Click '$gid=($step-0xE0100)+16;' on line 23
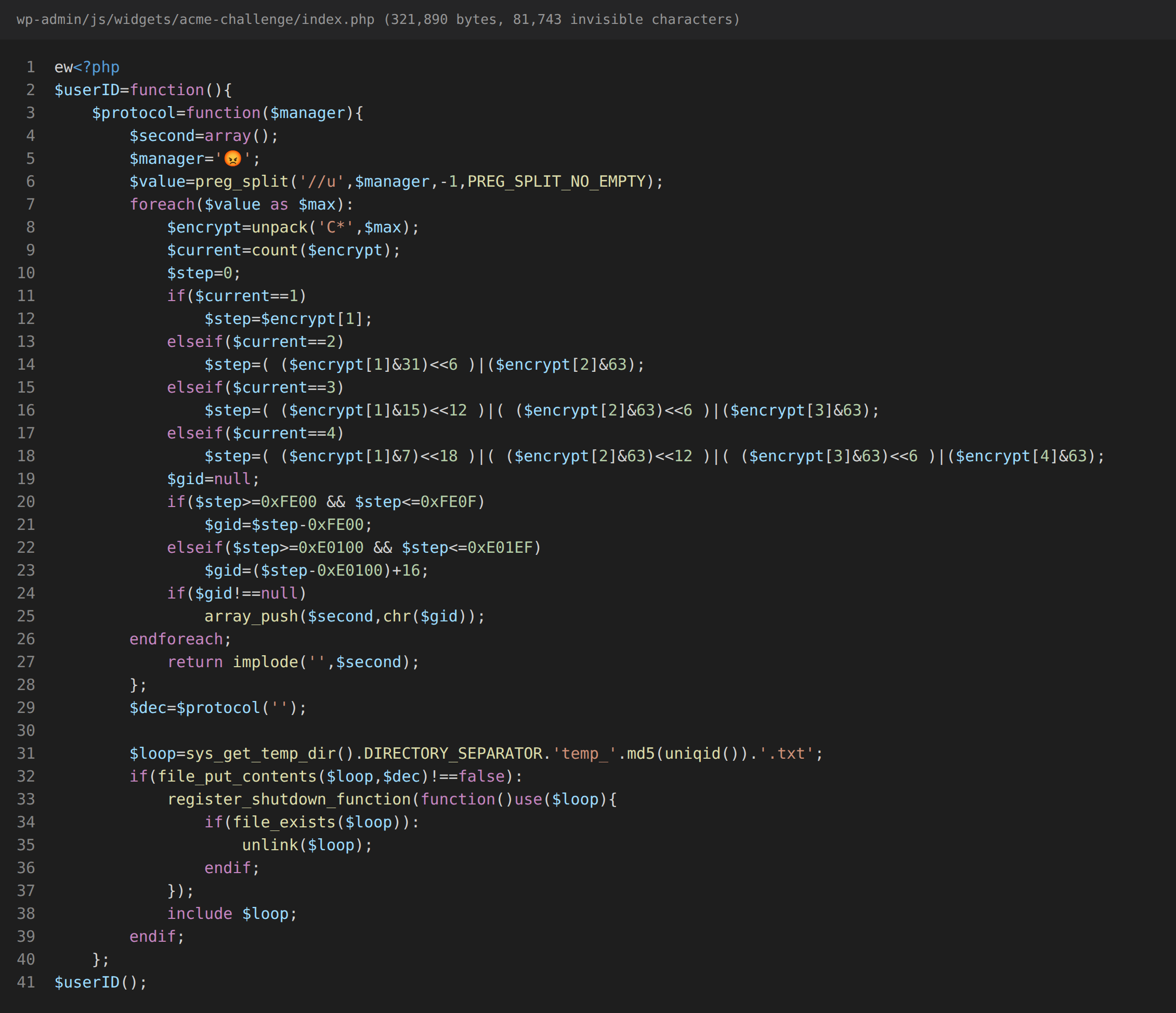The image size is (1176, 1013). [317, 570]
